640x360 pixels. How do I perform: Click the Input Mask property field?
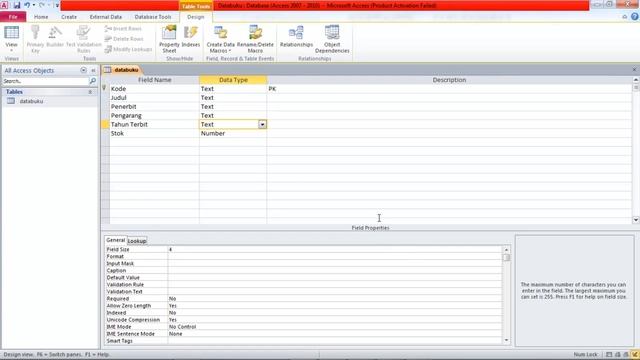point(335,263)
